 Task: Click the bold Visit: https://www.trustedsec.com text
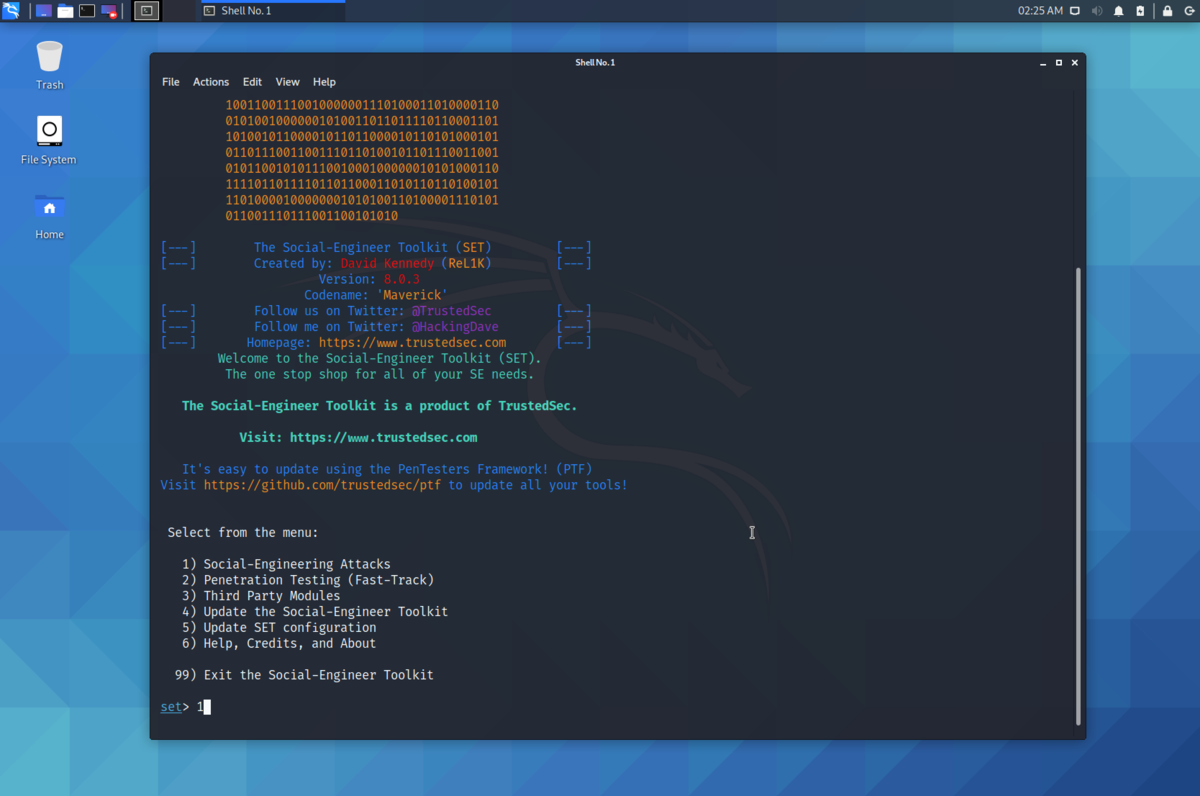[358, 437]
